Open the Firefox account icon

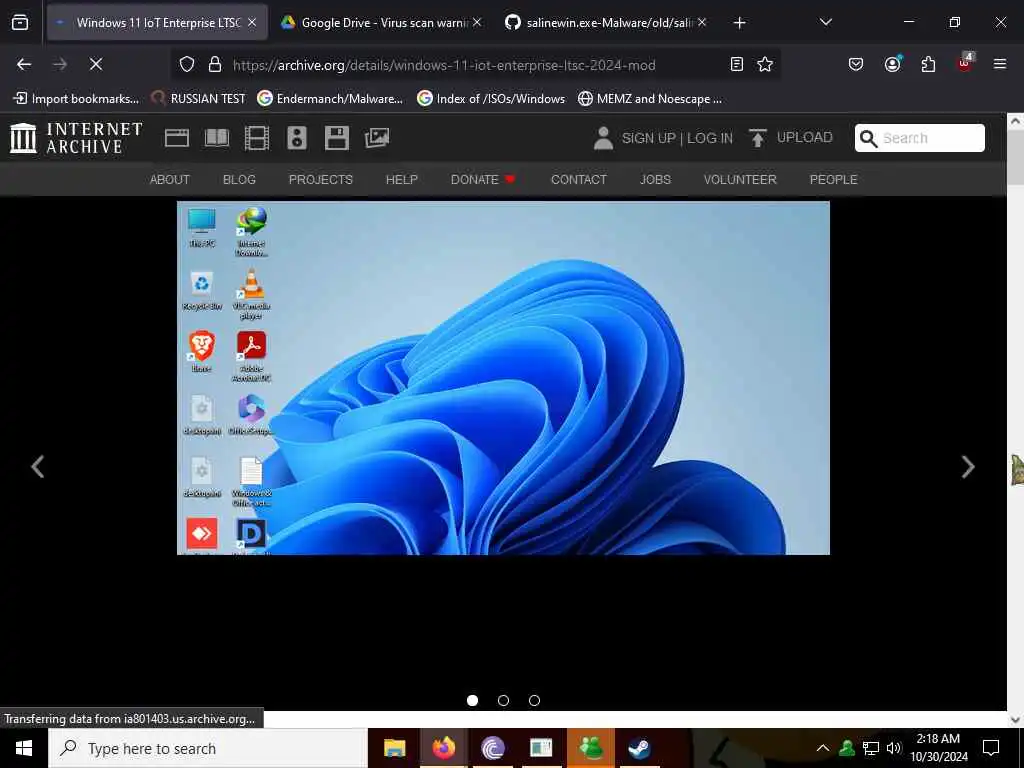[892, 63]
